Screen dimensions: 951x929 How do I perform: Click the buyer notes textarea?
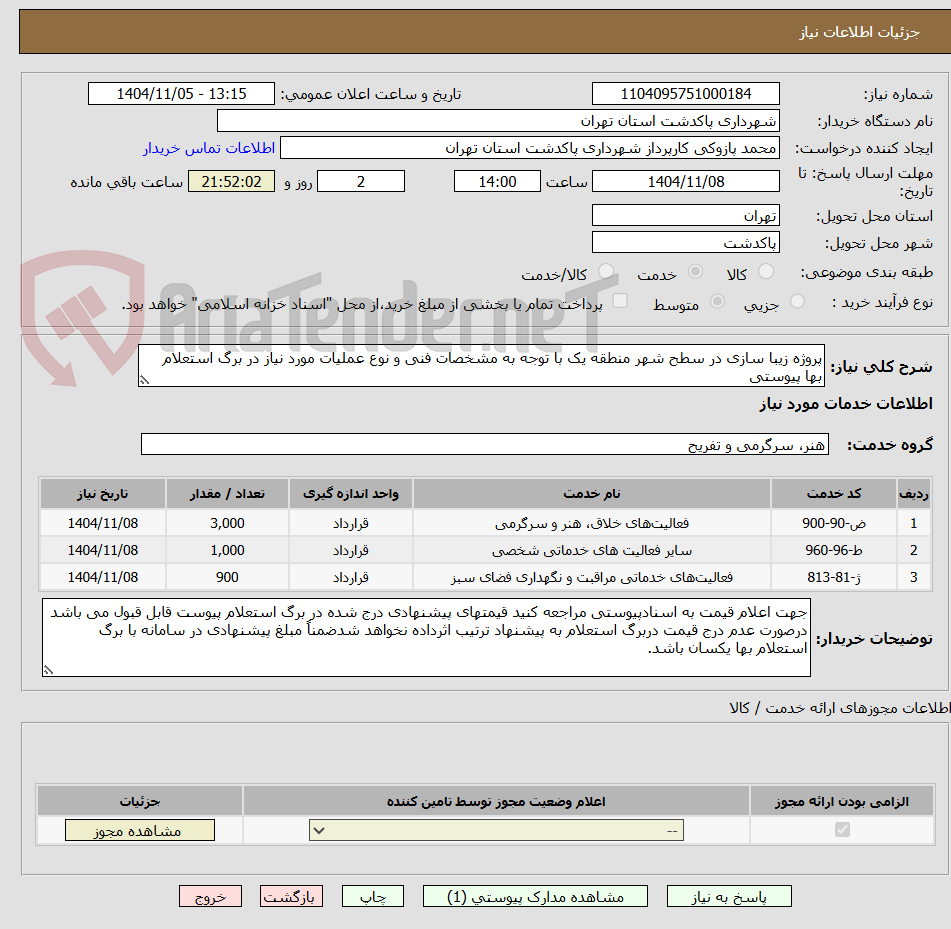(x=426, y=637)
